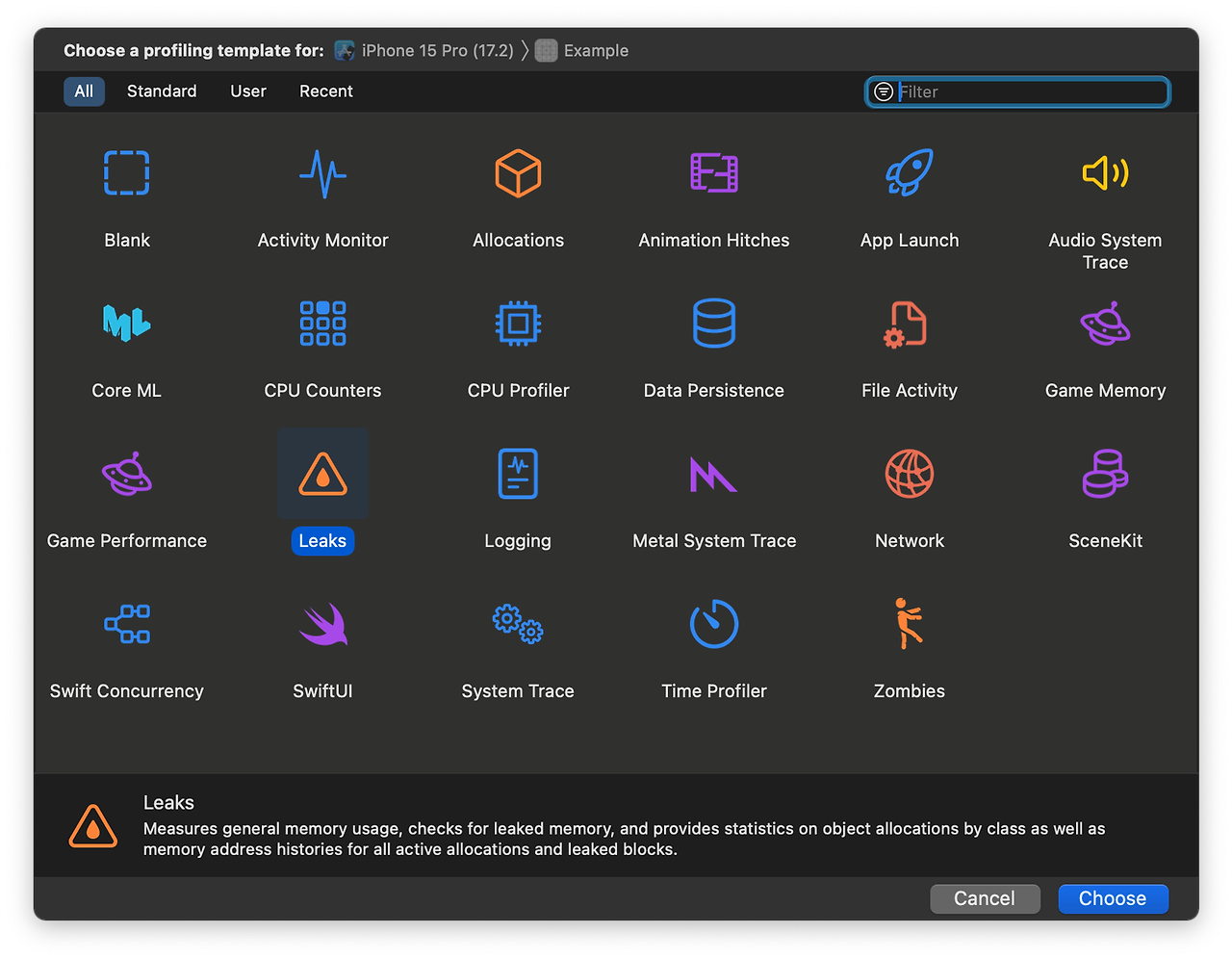Click the filter options icon in search field
The height and width of the screenshot is (959, 1232).
click(x=883, y=91)
